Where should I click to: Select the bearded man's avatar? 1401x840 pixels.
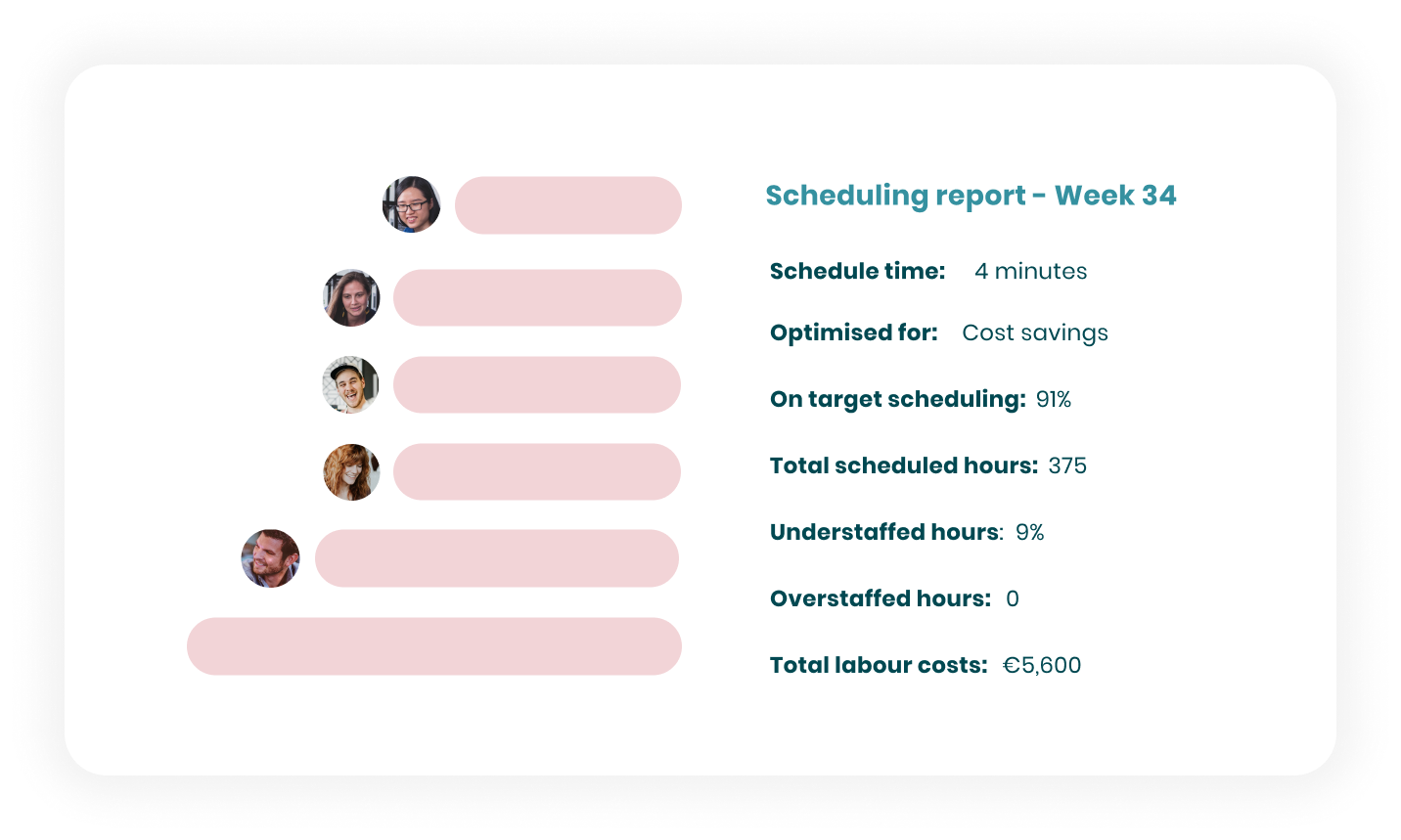270,558
